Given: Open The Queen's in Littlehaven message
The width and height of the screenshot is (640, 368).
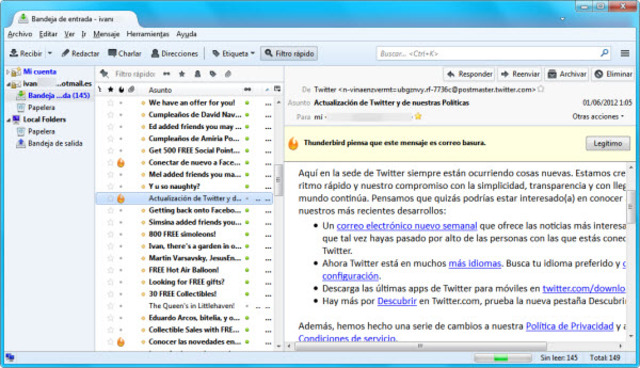Looking at the screenshot, I should [x=192, y=306].
